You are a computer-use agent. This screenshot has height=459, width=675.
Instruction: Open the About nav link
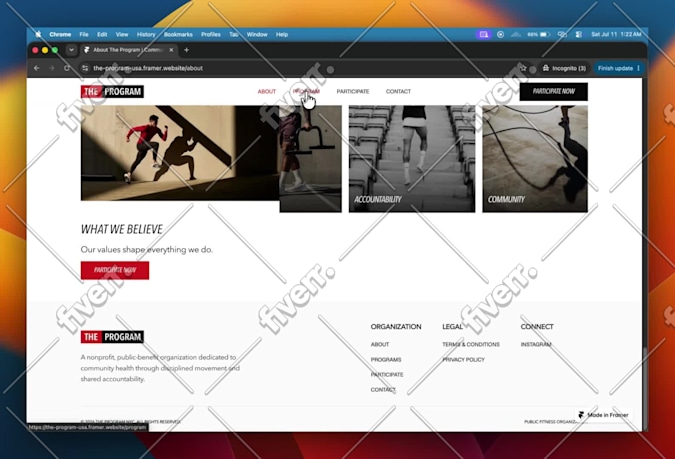267,91
